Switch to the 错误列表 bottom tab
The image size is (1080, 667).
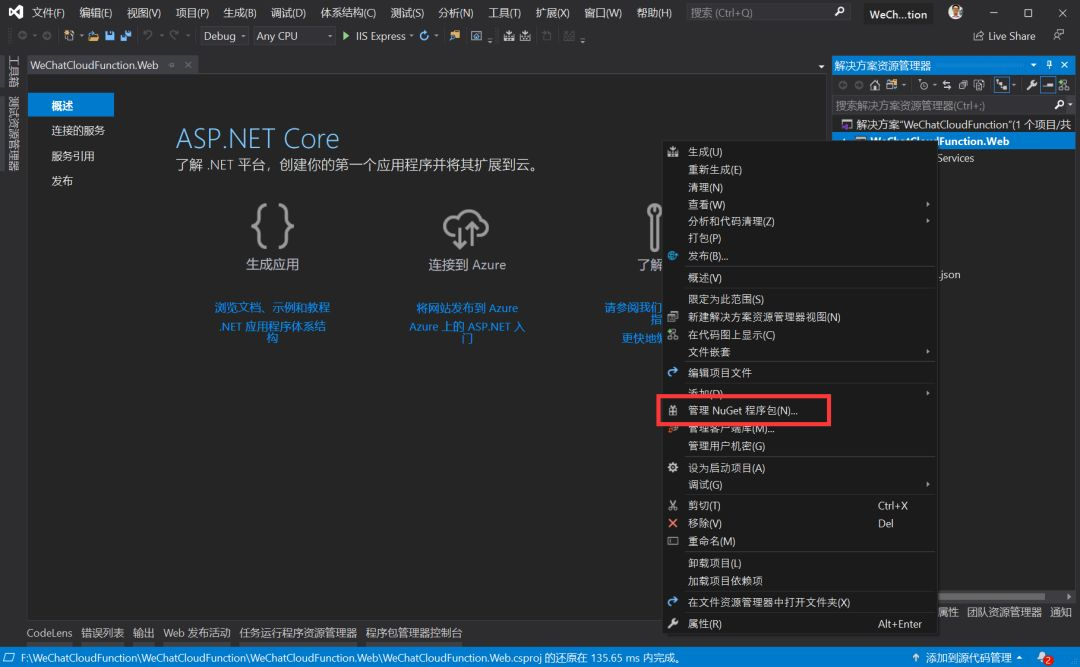point(103,633)
